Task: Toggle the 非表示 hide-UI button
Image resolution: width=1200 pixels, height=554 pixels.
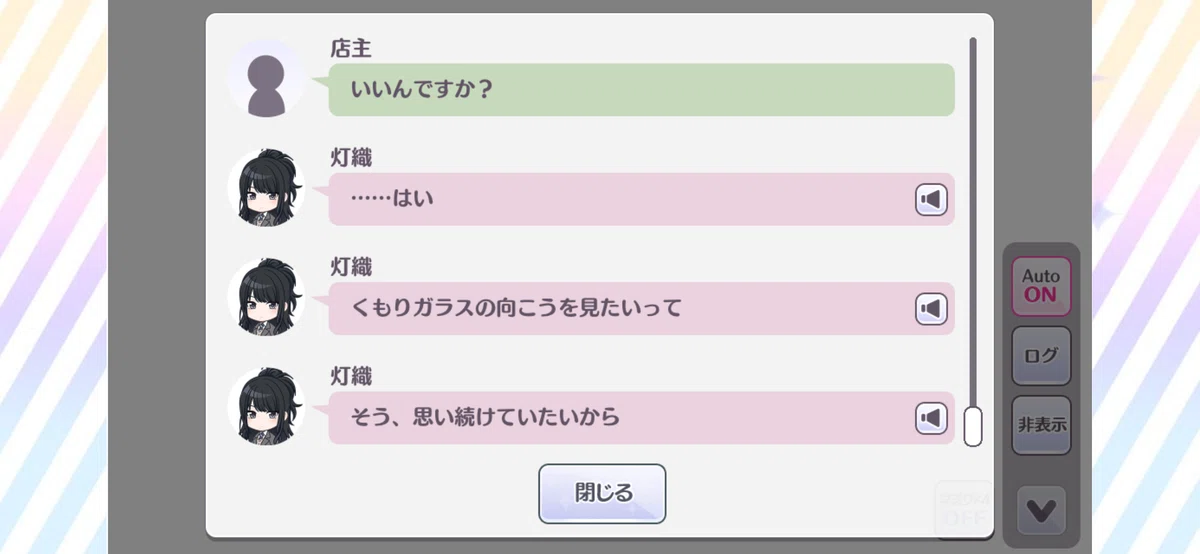Action: pyautogui.click(x=1041, y=425)
